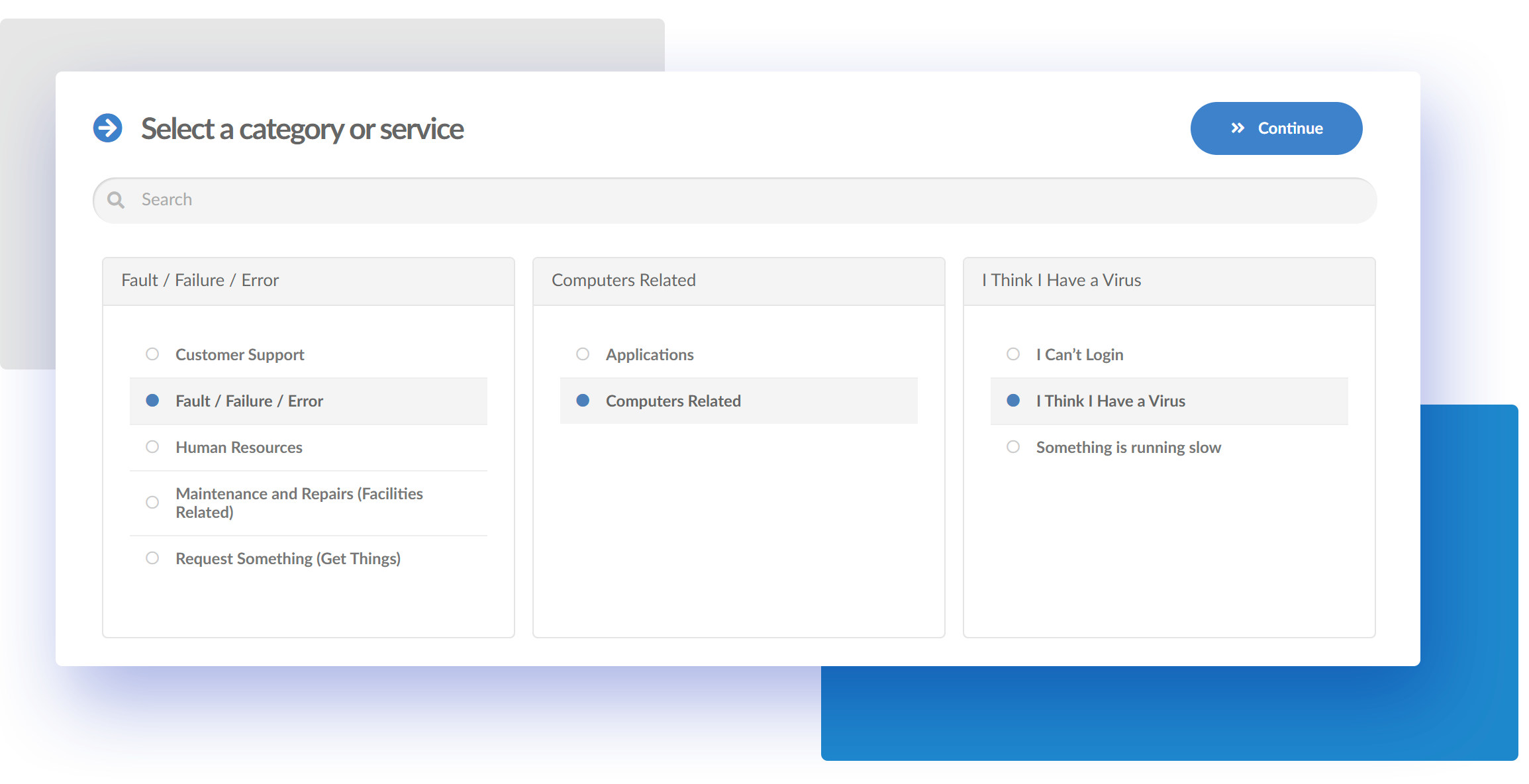The height and width of the screenshot is (784, 1529).
Task: Click the magnifier icon in the search bar
Action: point(116,200)
